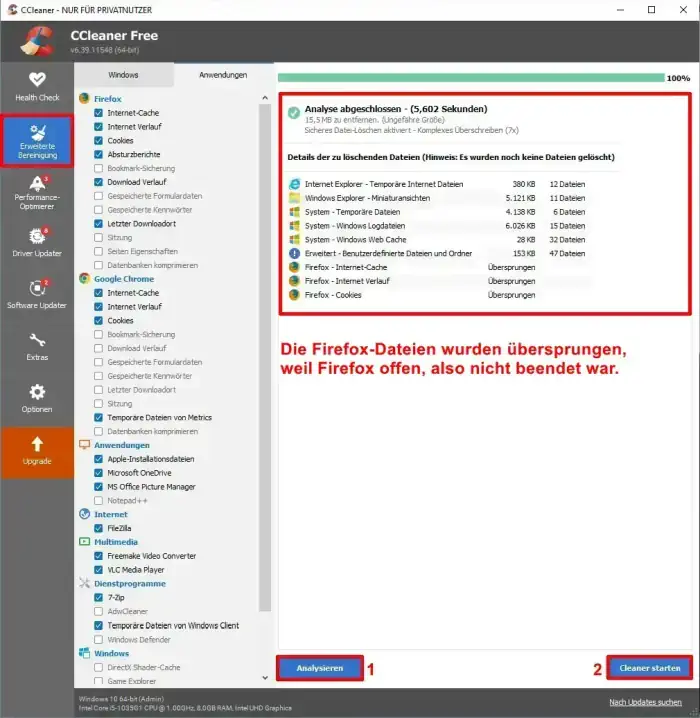This screenshot has width=700, height=718.
Task: Collapse the Windows category heading
Action: [112, 653]
